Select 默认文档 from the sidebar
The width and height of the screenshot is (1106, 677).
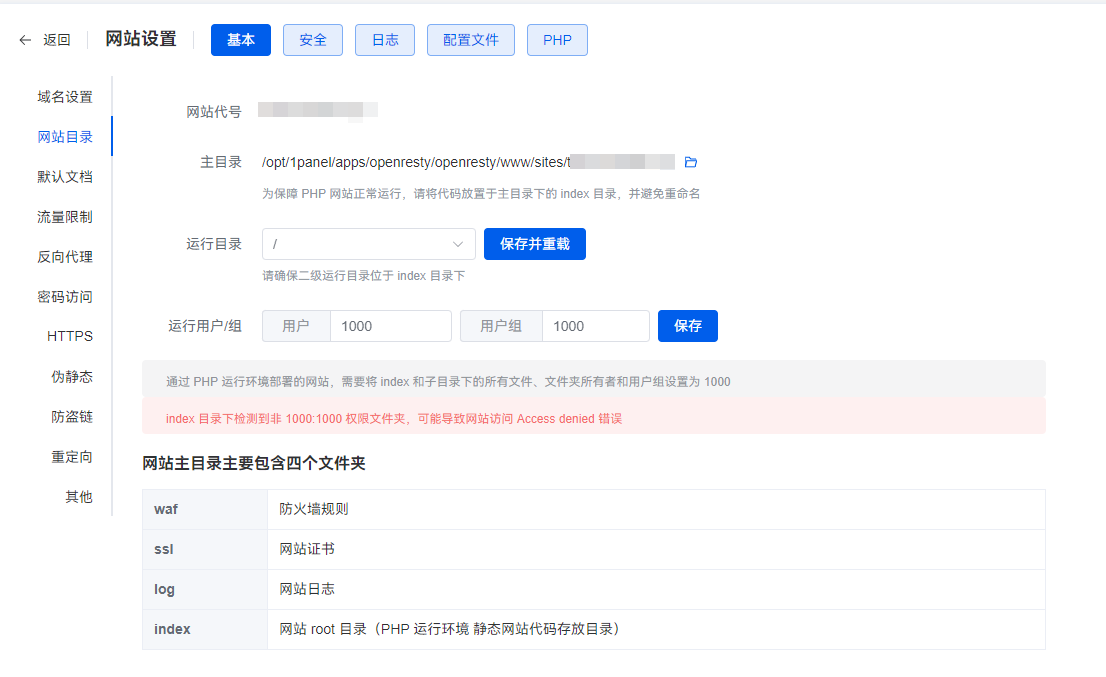65,177
